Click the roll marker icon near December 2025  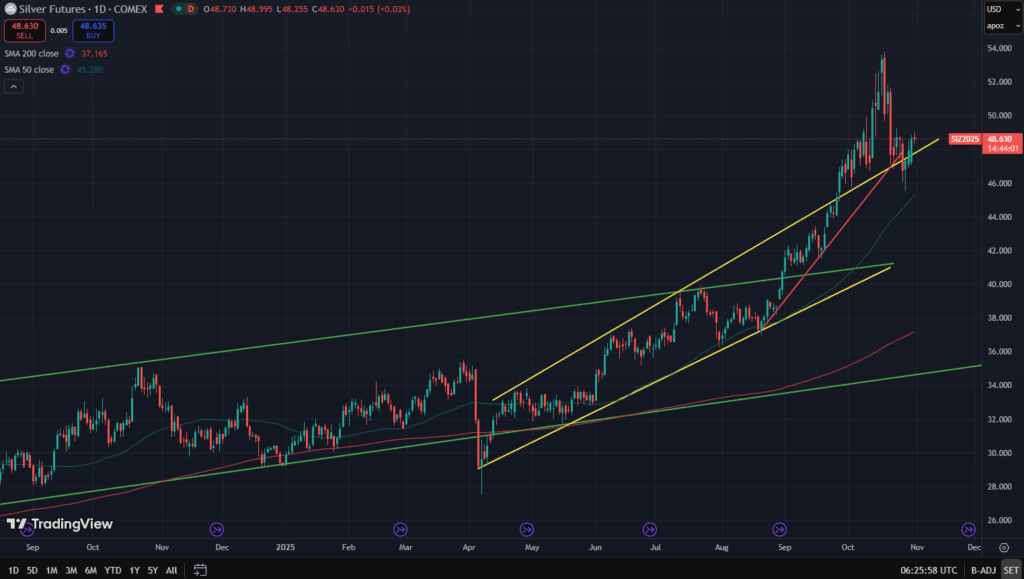click(x=967, y=529)
